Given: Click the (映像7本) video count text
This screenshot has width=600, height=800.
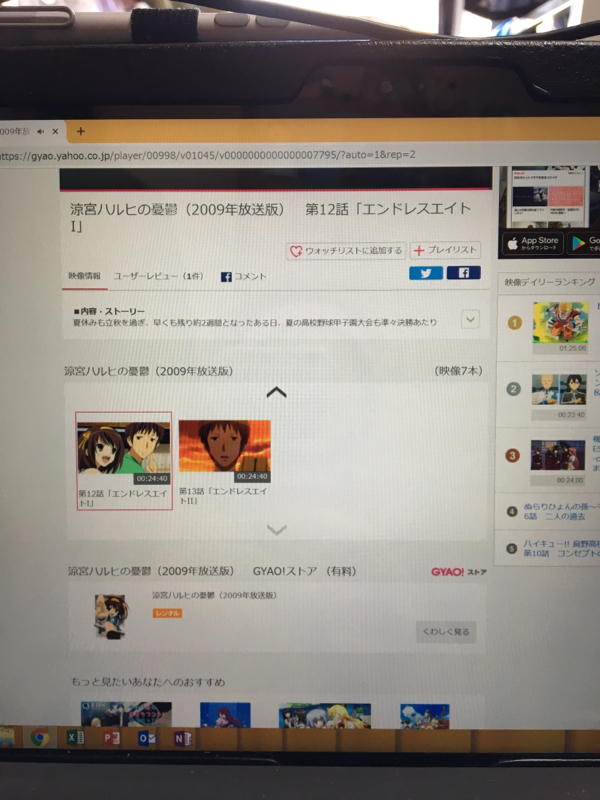Looking at the screenshot, I should [x=458, y=371].
